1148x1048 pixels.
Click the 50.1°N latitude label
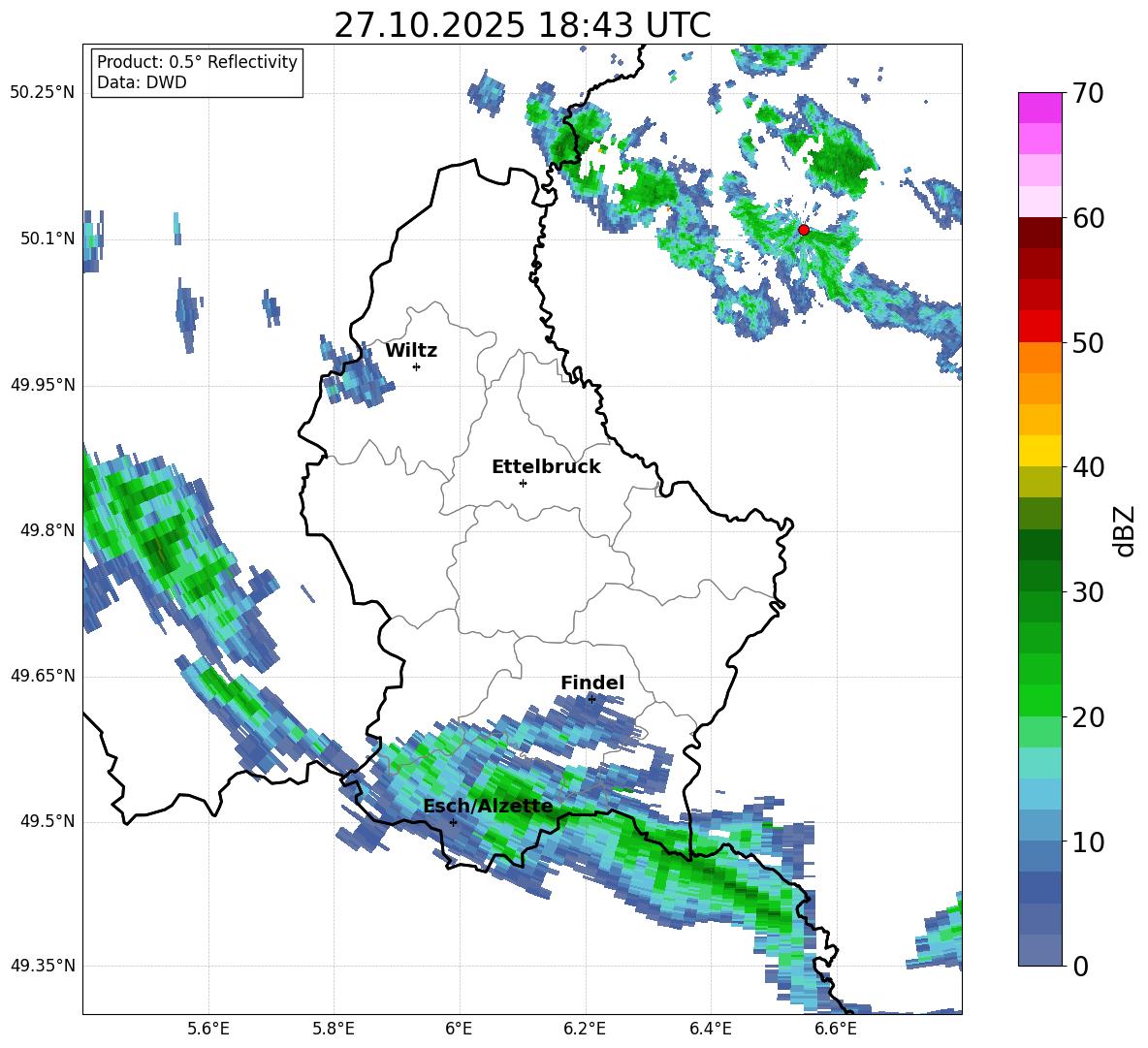click(48, 238)
